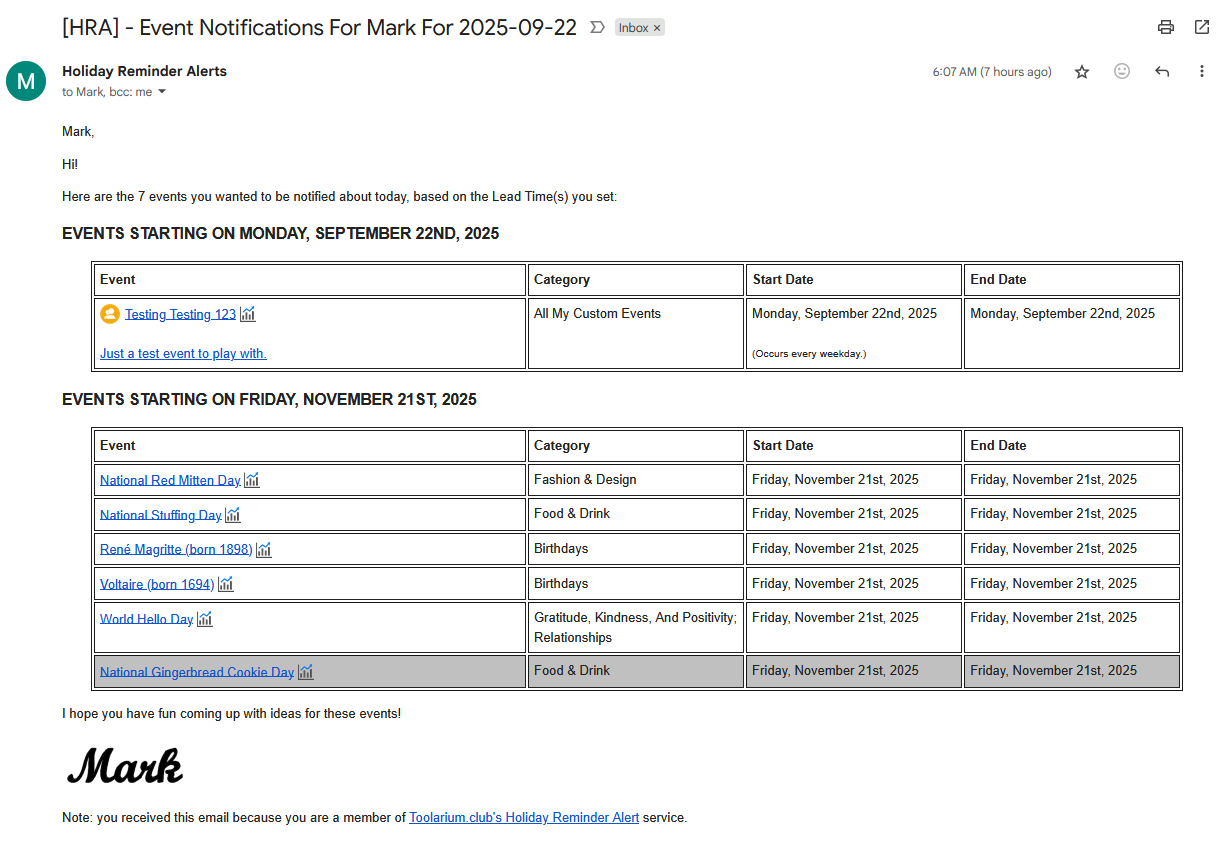
Task: Click the Holiday Reminder Alerts sender avatar
Action: tap(26, 81)
